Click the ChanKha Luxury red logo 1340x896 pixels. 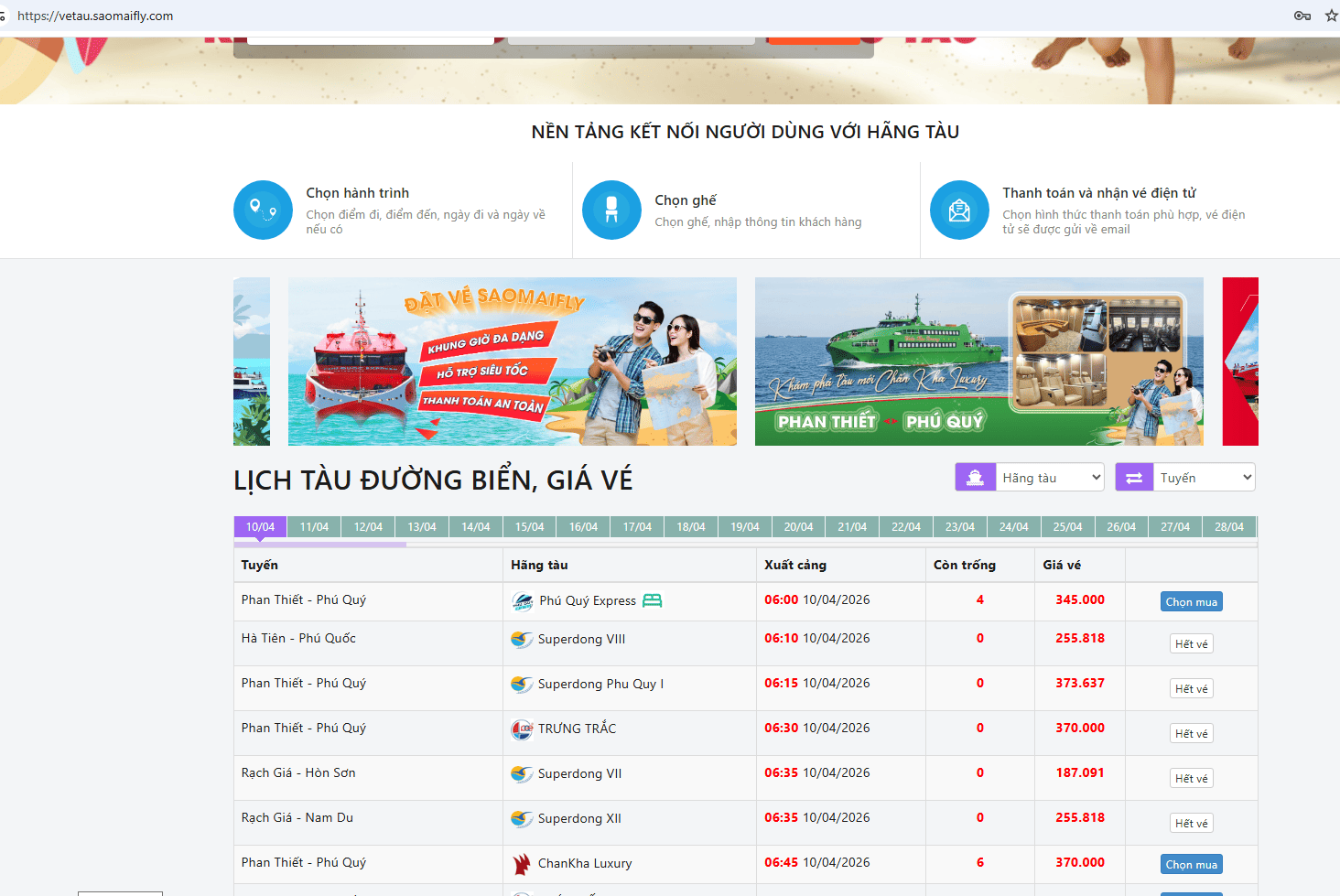coord(522,863)
